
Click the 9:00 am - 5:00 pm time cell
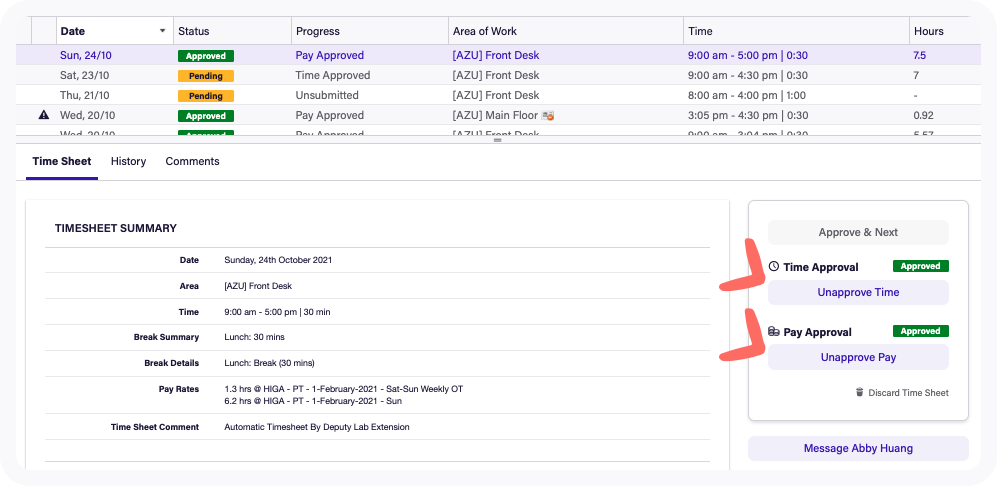tap(748, 55)
